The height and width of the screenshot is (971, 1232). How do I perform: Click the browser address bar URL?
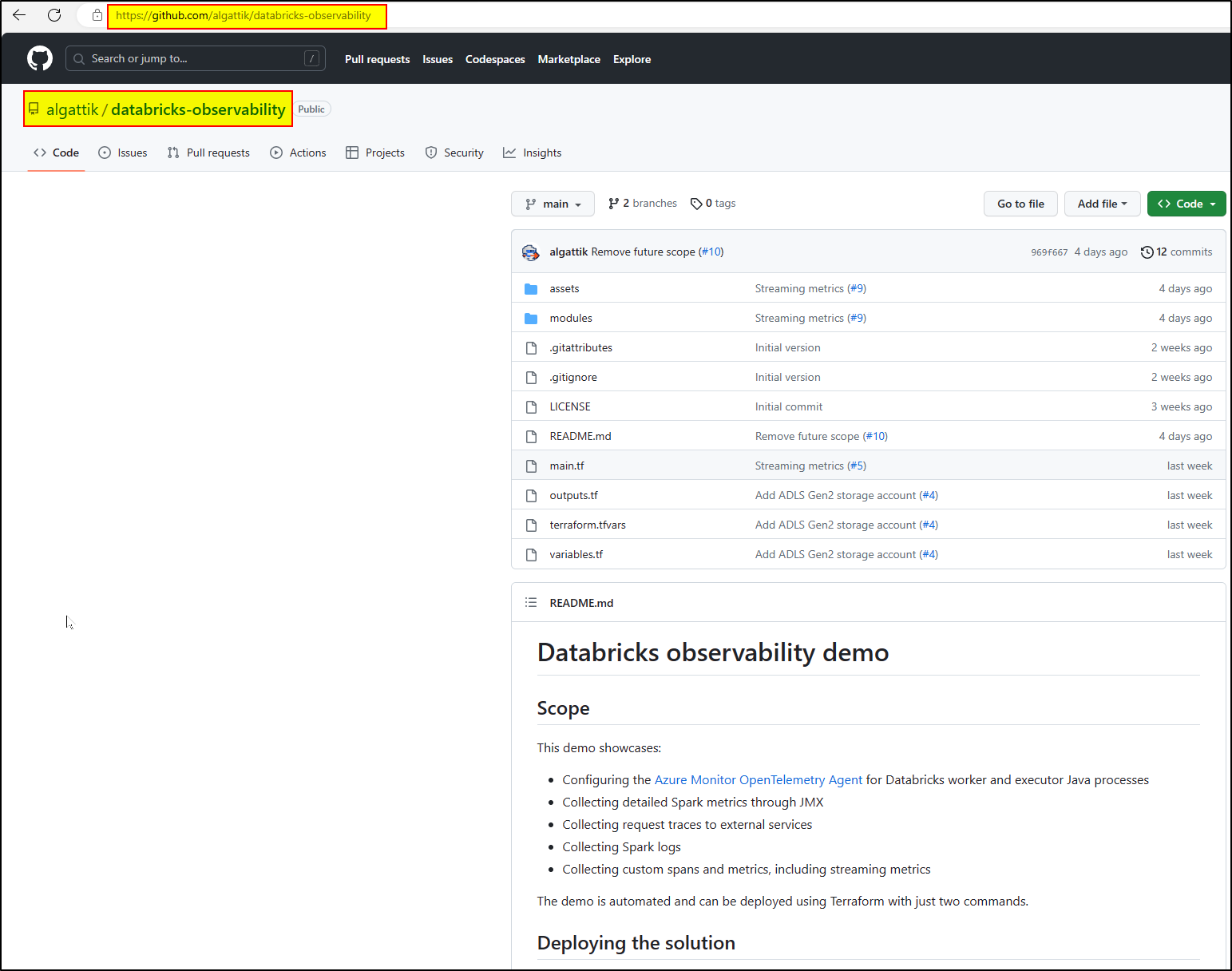tap(244, 15)
